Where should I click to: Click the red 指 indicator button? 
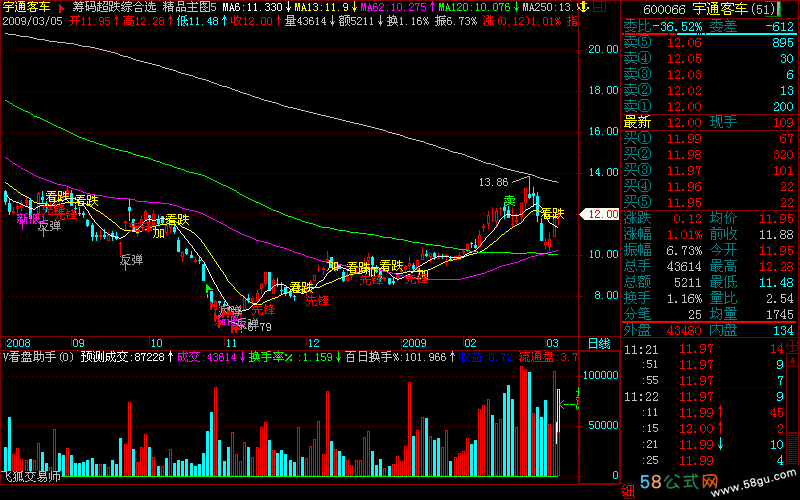[572, 21]
